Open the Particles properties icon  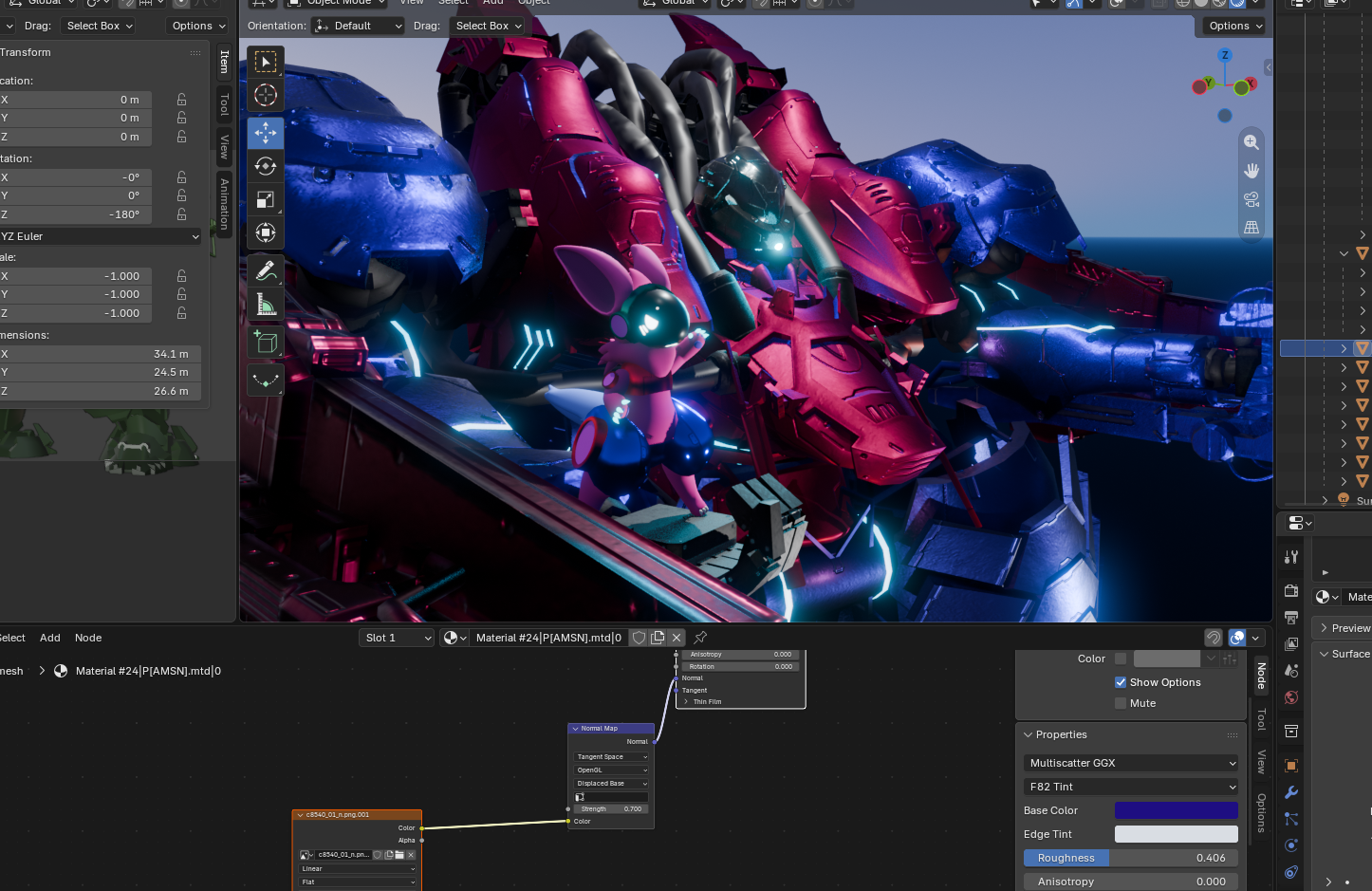click(x=1291, y=819)
